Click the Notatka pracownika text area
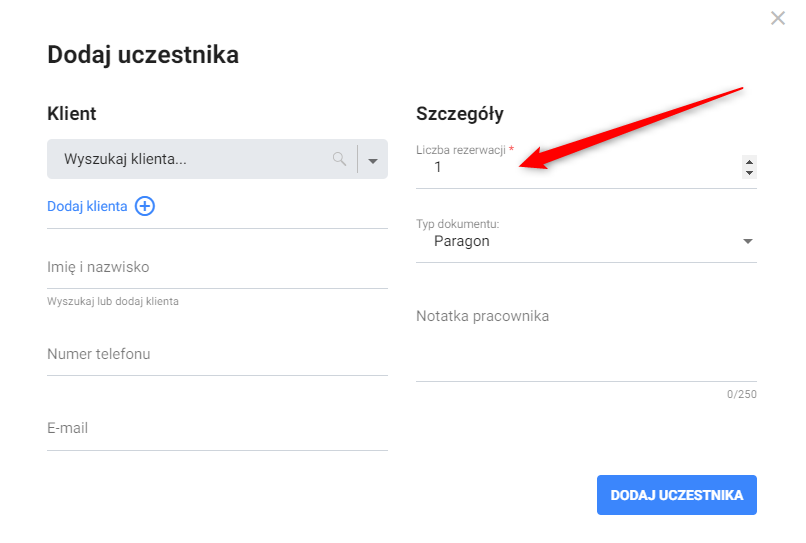Image resolution: width=806 pixels, height=543 pixels. (x=585, y=340)
